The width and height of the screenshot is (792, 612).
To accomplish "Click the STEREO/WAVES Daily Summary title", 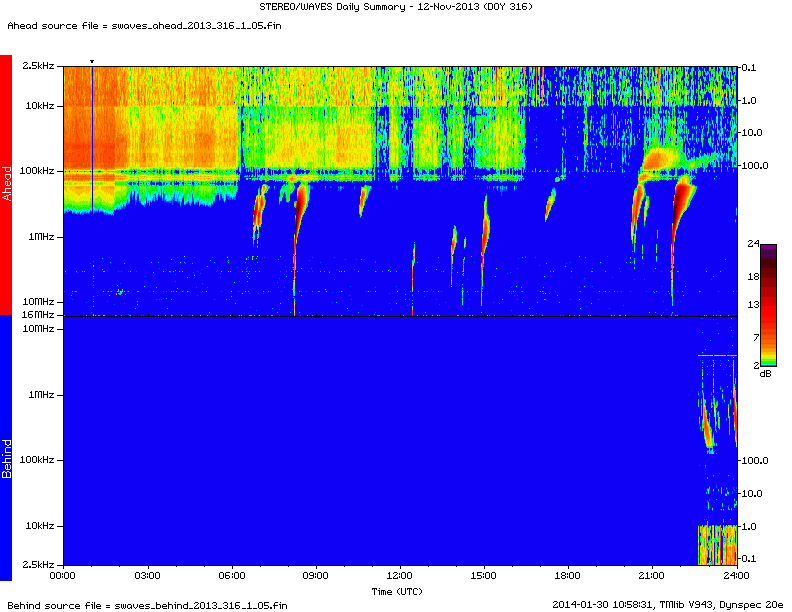I will [397, 8].
